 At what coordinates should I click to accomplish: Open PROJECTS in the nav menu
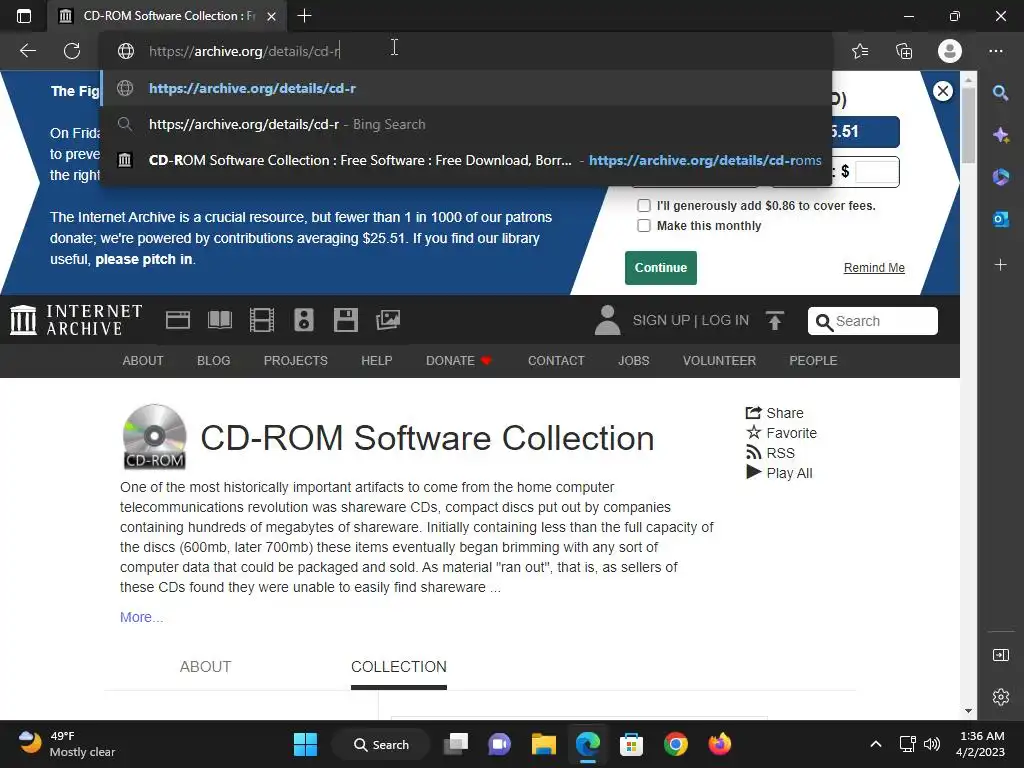(296, 360)
